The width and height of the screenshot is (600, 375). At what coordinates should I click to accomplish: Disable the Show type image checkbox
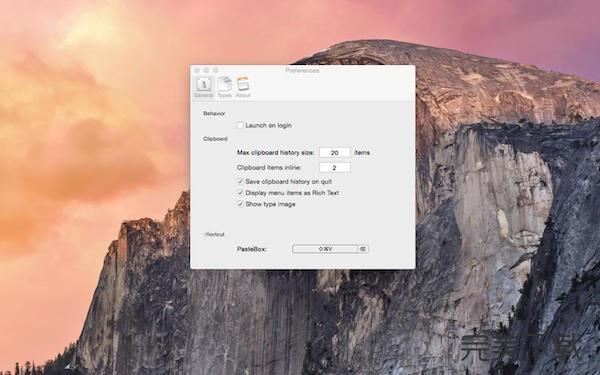point(240,204)
